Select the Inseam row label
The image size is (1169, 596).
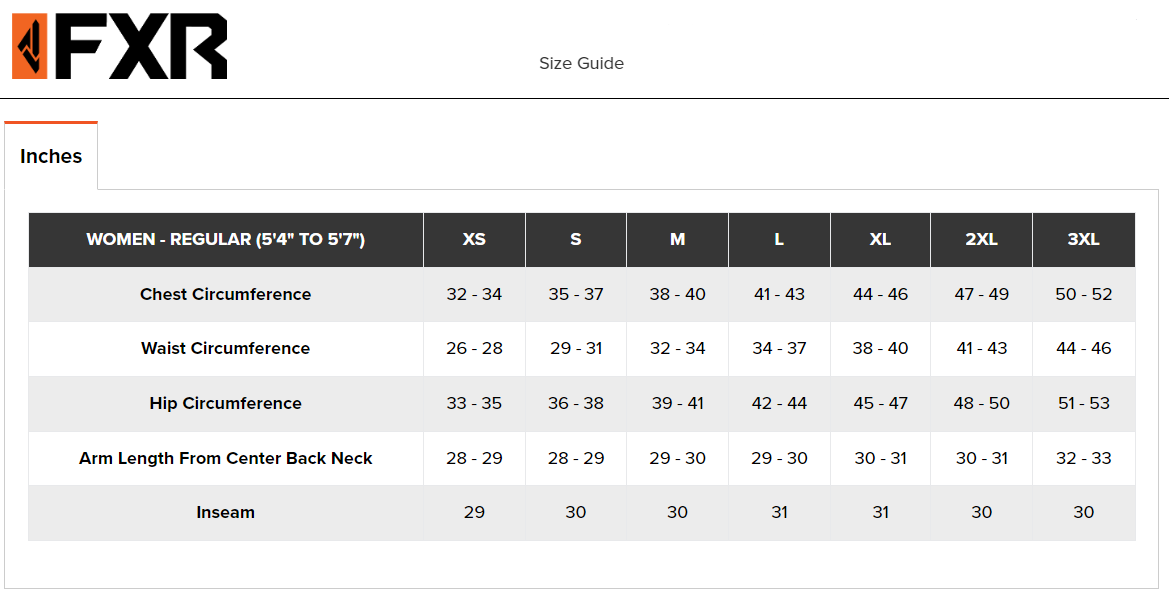pos(225,512)
